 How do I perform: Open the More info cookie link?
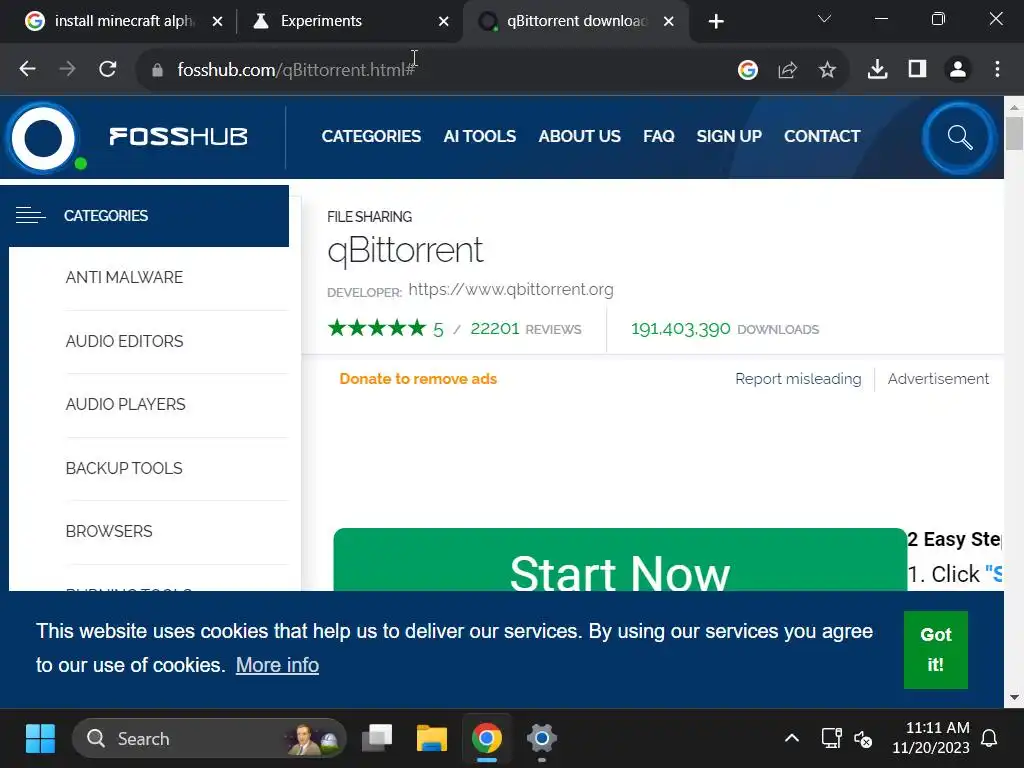tap(277, 665)
